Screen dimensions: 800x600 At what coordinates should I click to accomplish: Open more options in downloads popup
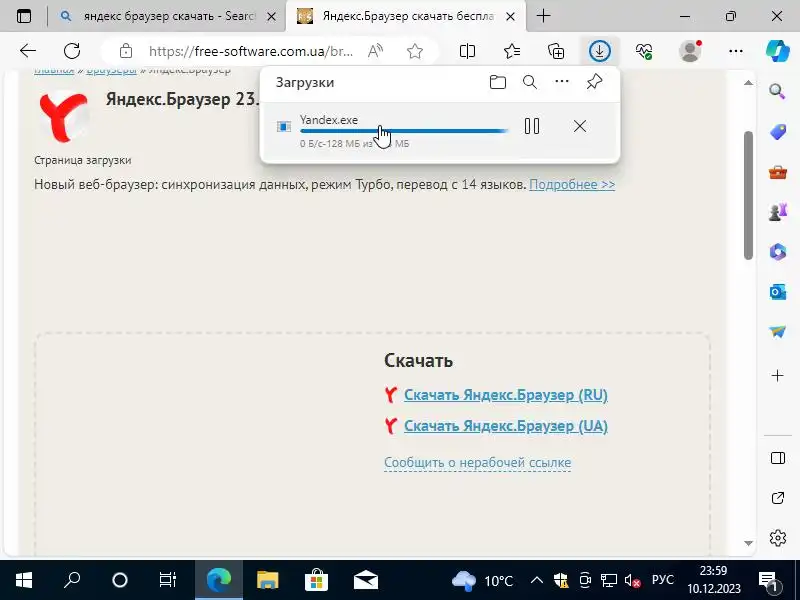tap(562, 82)
